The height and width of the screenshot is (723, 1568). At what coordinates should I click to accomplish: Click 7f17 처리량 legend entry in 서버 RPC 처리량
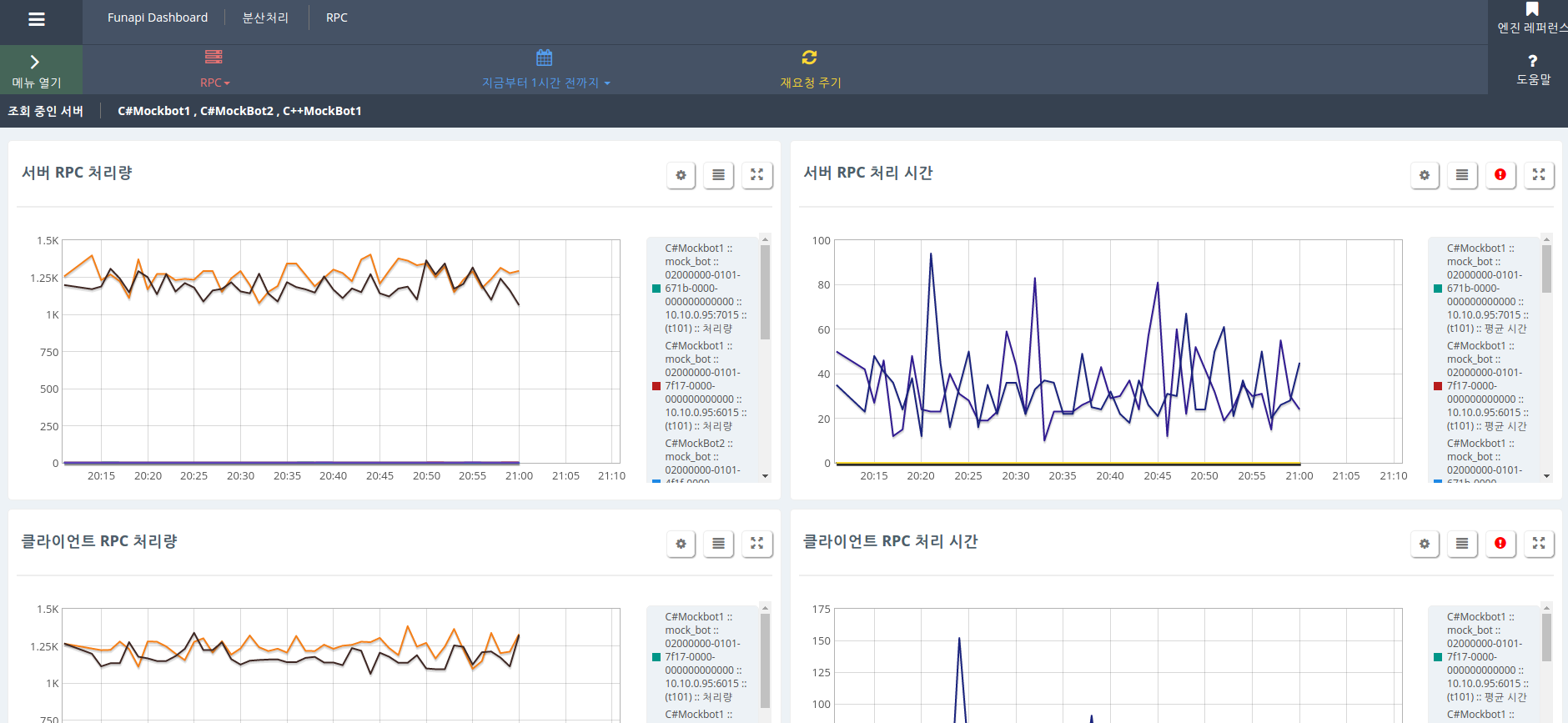click(x=706, y=386)
